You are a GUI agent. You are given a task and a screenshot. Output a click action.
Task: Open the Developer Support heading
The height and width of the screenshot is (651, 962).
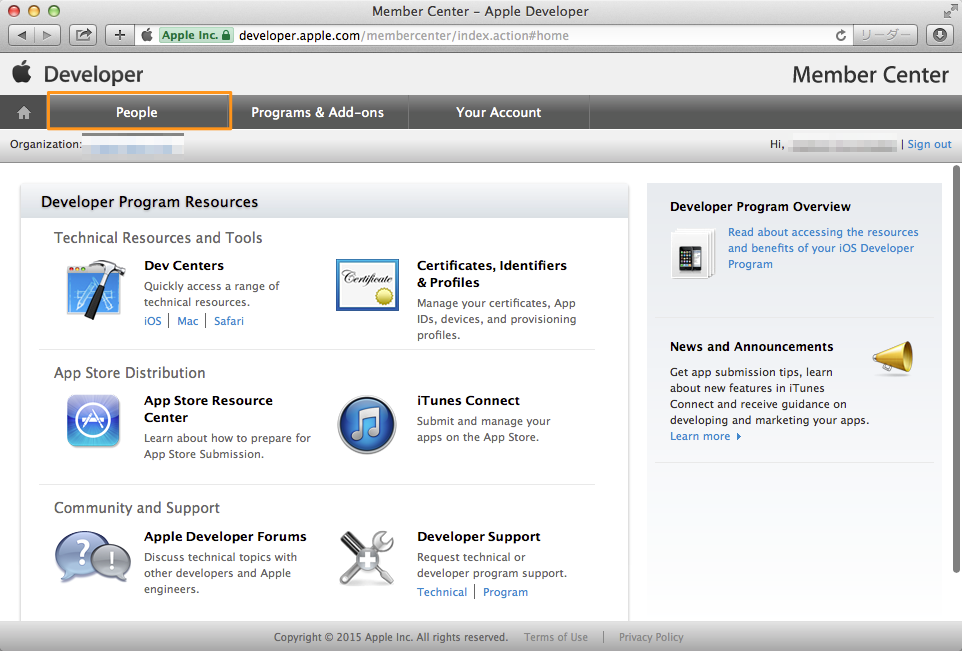(479, 536)
